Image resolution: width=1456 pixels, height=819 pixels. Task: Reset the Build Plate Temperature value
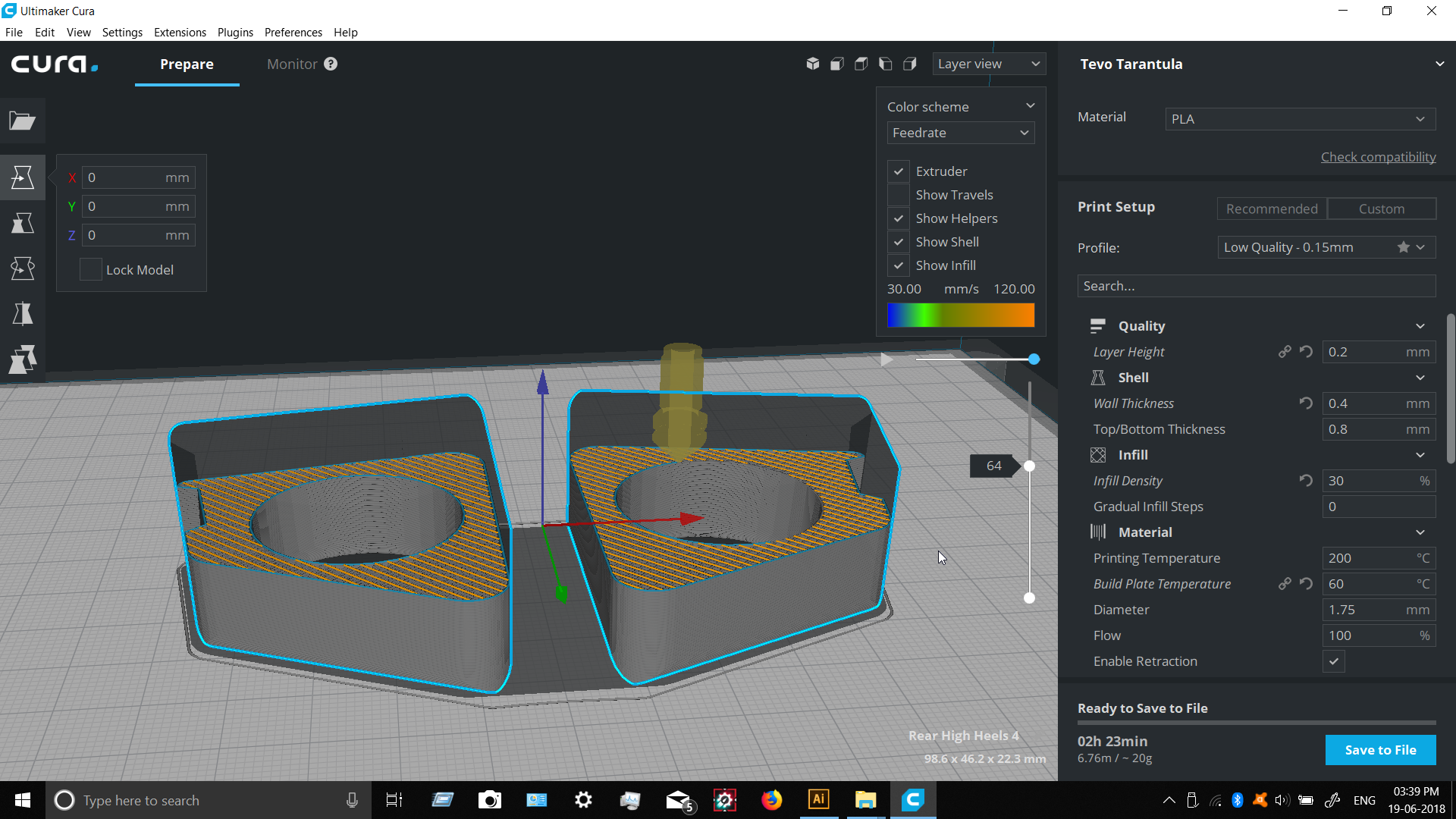point(1306,584)
